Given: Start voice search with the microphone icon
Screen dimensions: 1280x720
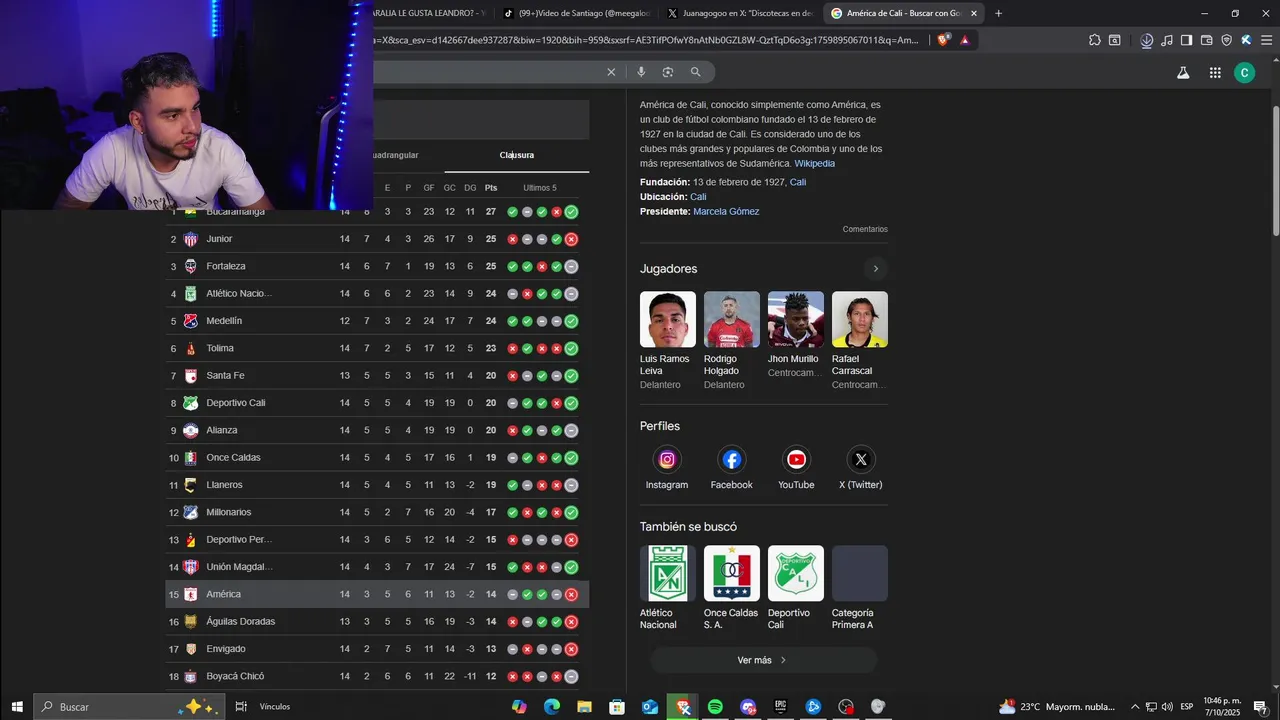Looking at the screenshot, I should click(641, 72).
